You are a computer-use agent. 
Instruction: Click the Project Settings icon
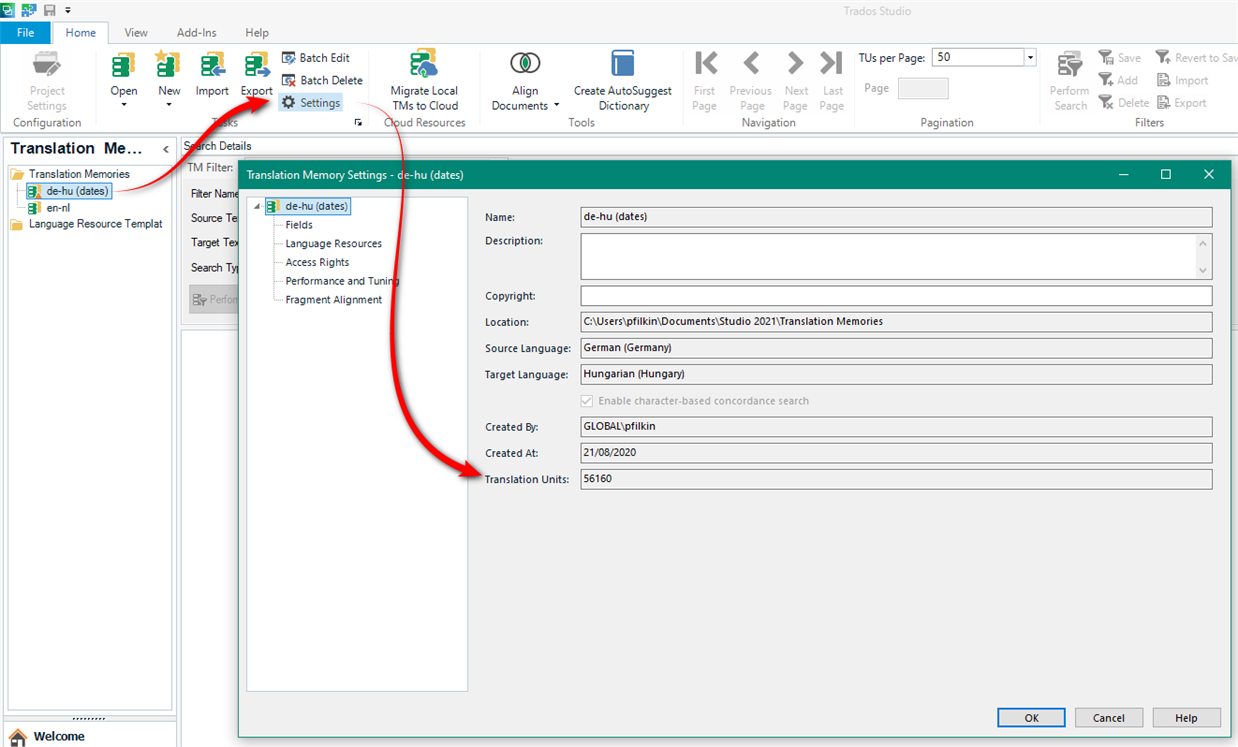click(46, 65)
